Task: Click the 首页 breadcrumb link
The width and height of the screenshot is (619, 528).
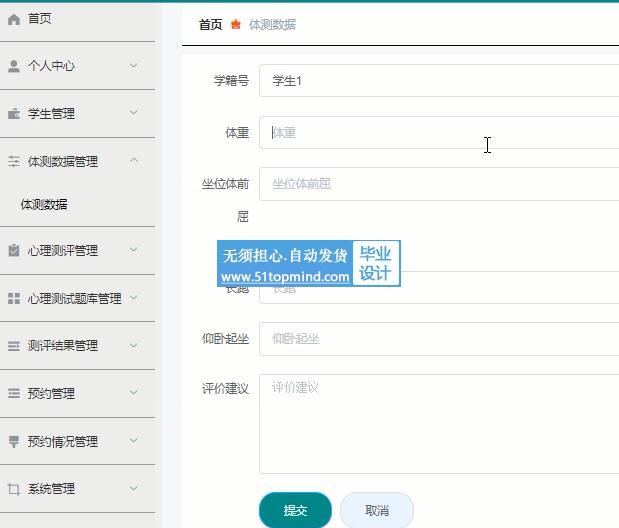Action: click(210, 25)
